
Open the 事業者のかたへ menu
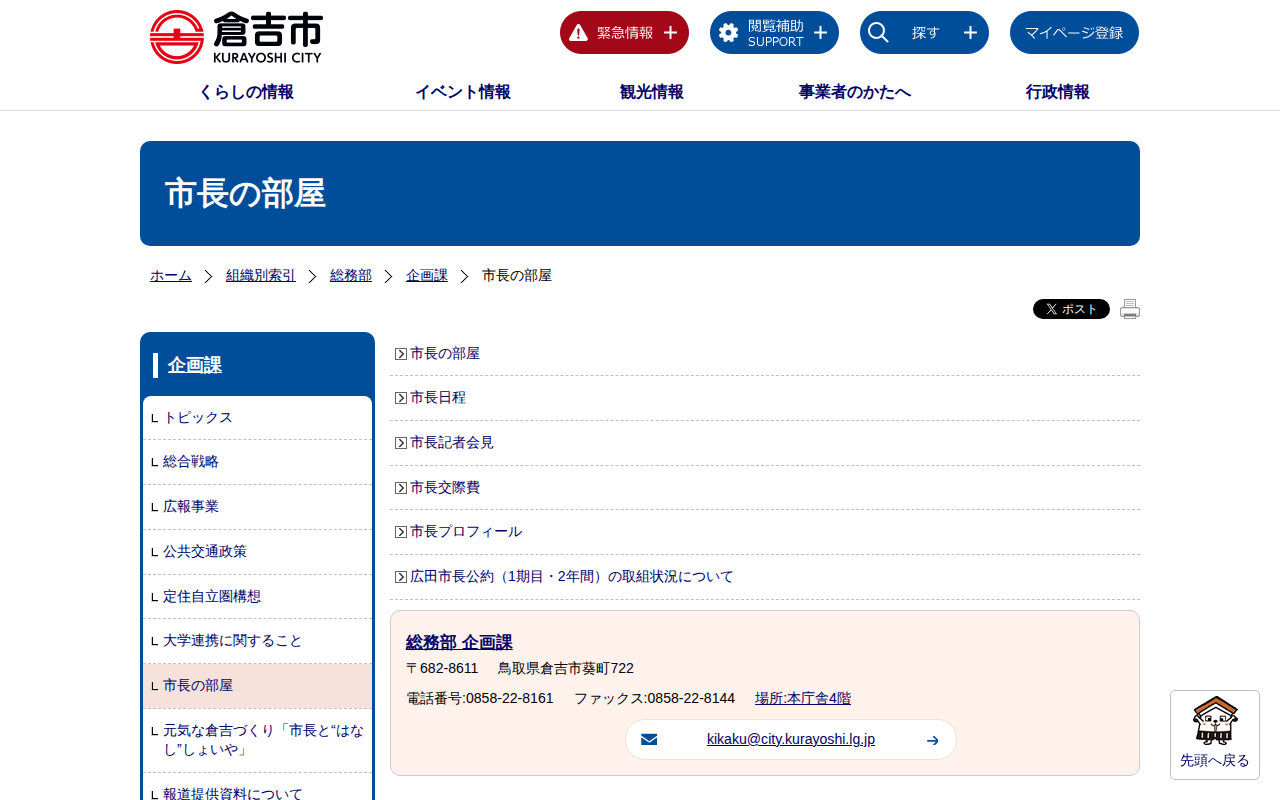point(855,92)
